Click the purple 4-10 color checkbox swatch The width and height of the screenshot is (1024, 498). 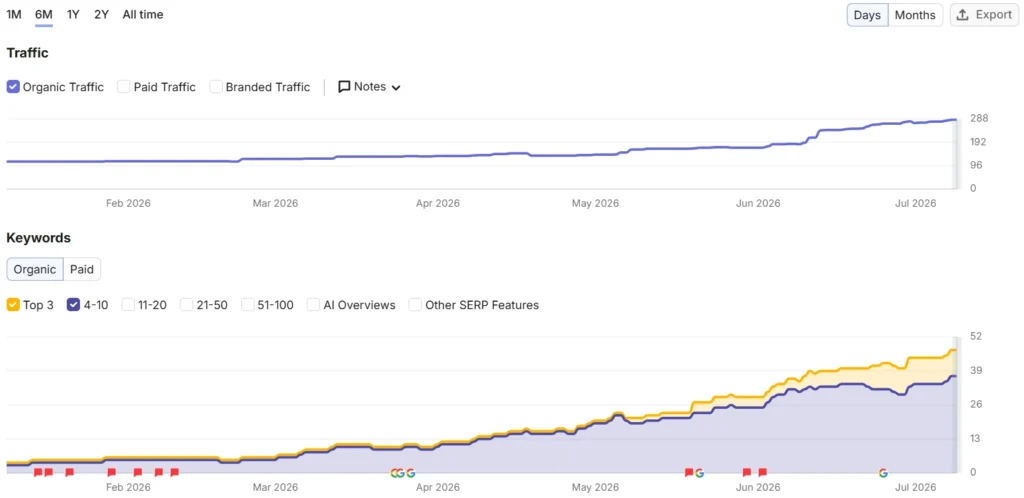[74, 305]
